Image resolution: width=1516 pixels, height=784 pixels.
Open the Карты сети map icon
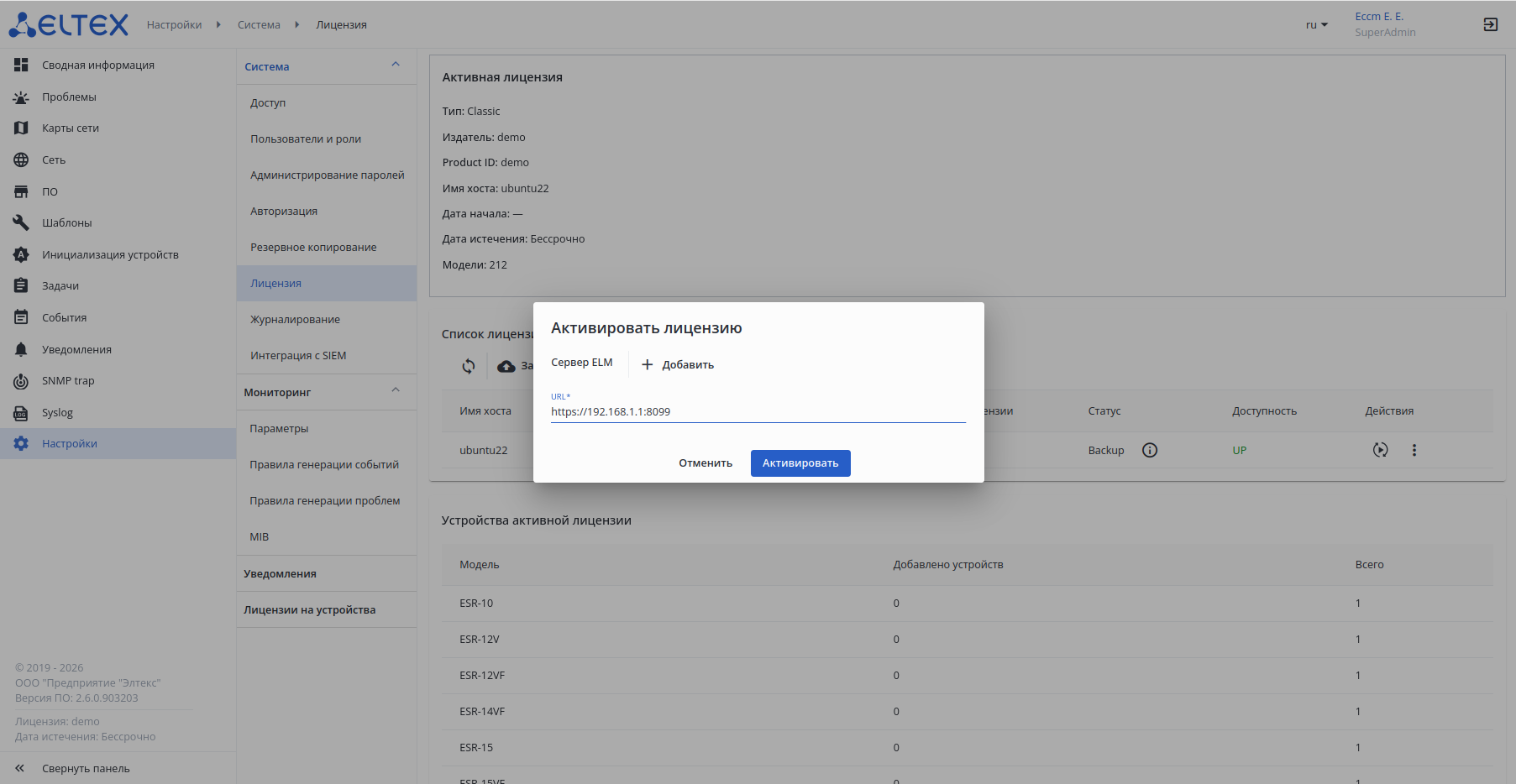21,128
